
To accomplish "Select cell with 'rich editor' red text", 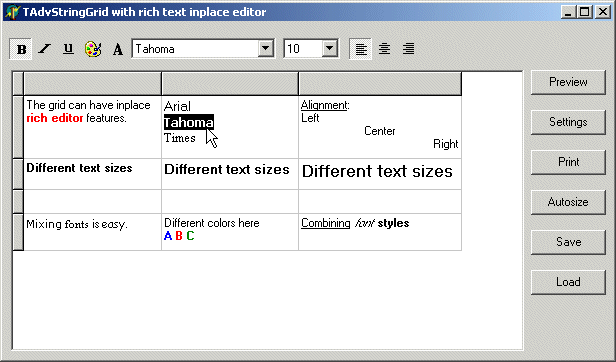I will point(92,127).
